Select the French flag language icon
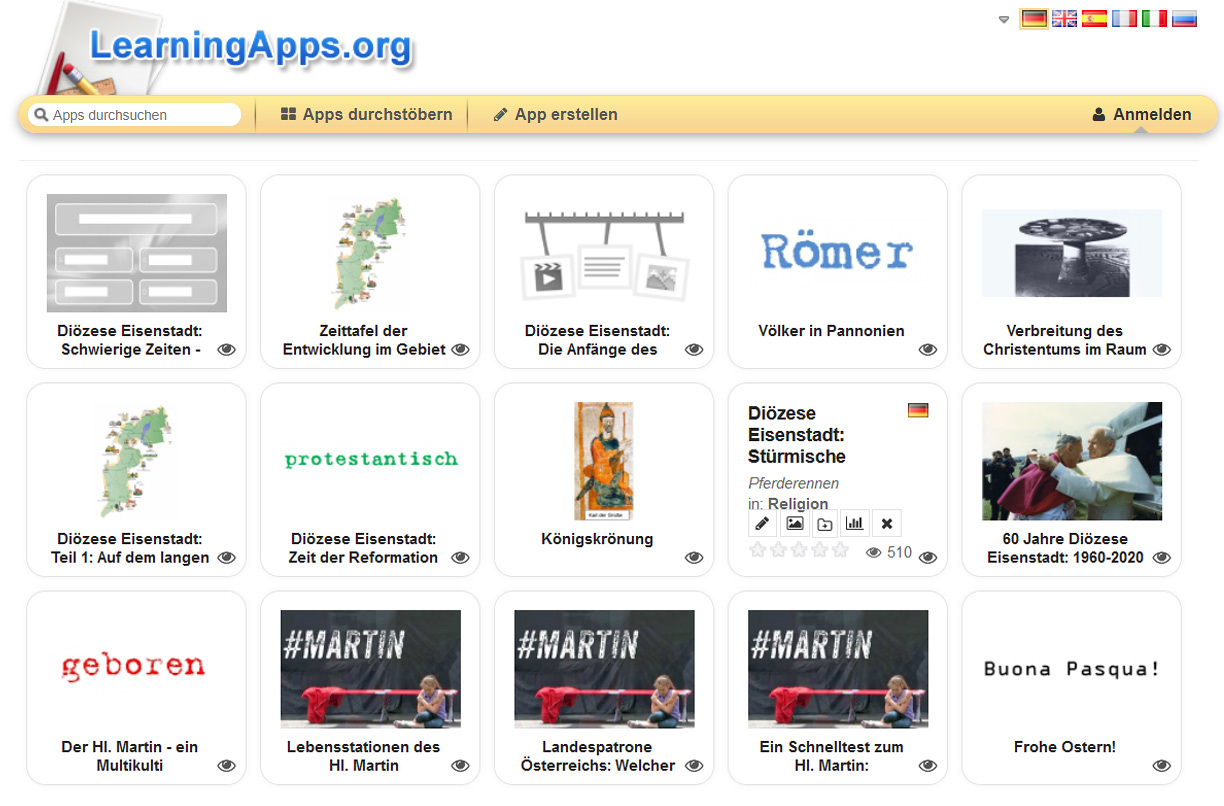 (x=1124, y=18)
